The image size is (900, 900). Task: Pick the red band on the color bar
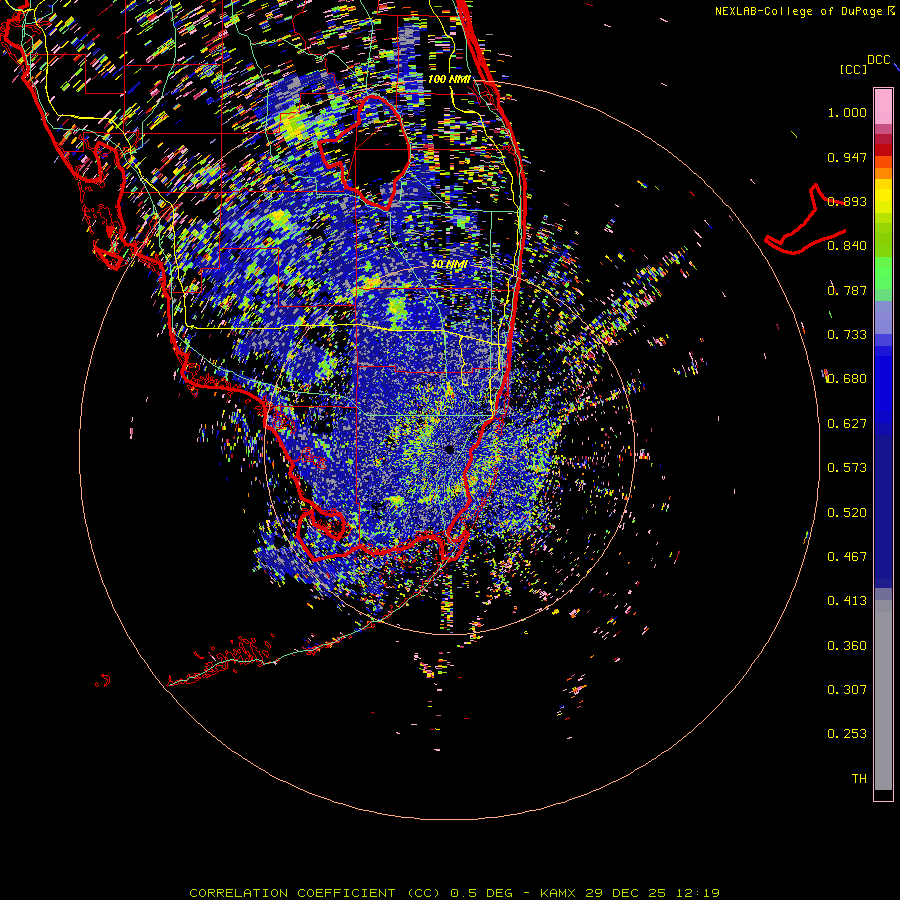pyautogui.click(x=883, y=150)
